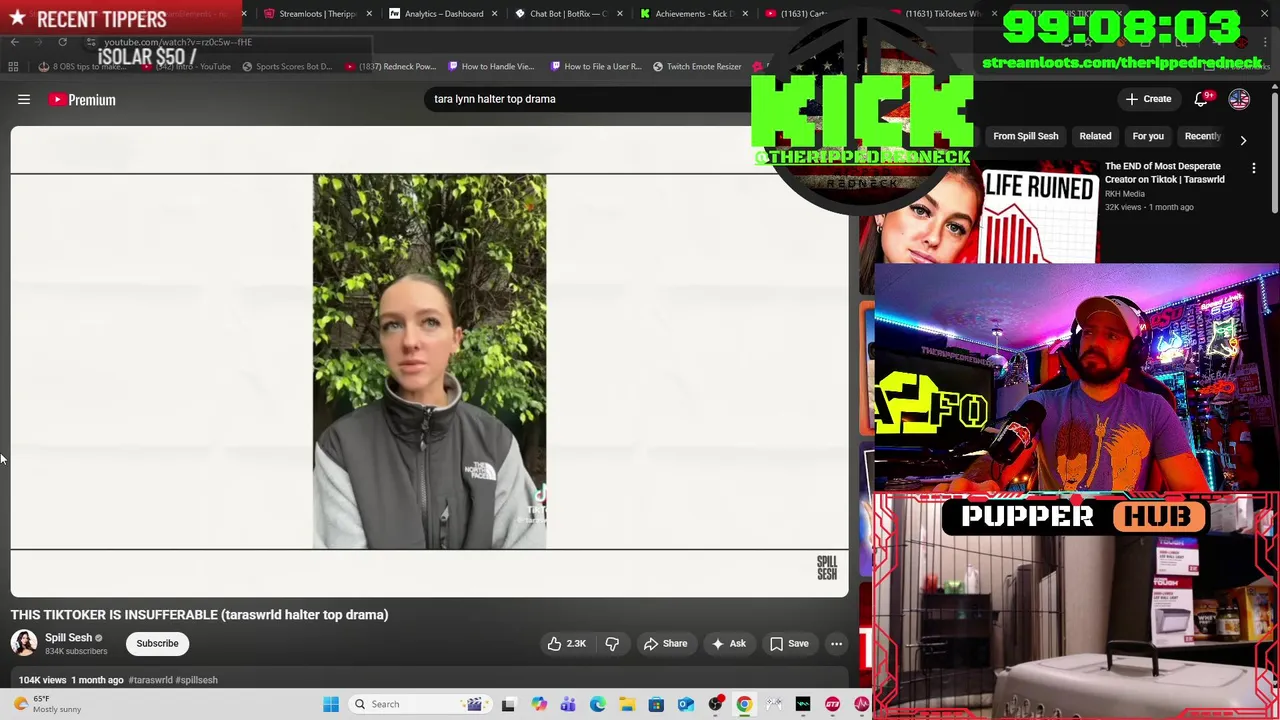Open the YouTube hamburger guide menu

coord(24,99)
